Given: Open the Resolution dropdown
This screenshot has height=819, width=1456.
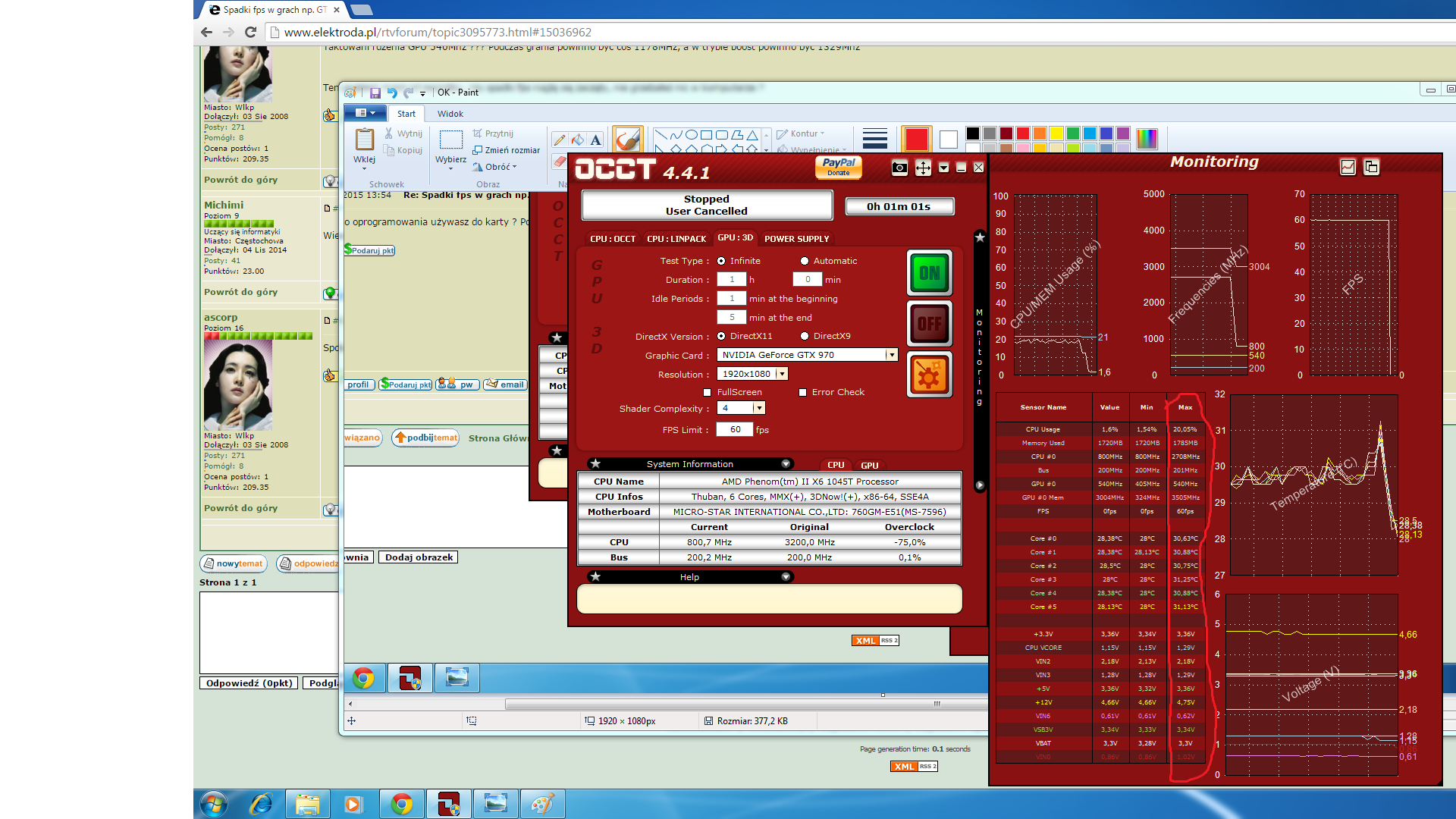Looking at the screenshot, I should (x=782, y=374).
